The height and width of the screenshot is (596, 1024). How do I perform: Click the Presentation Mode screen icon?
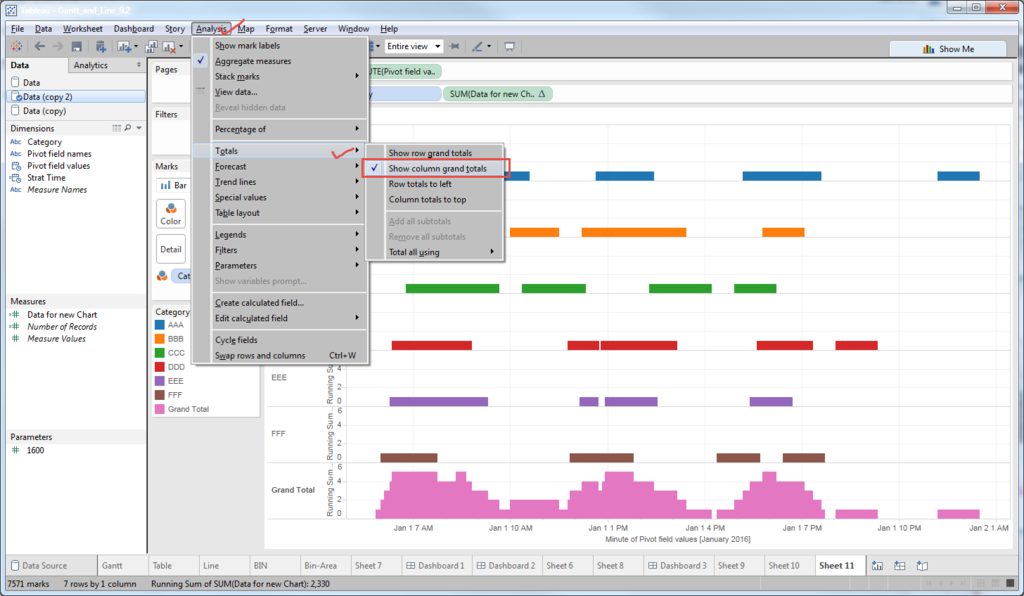(509, 46)
